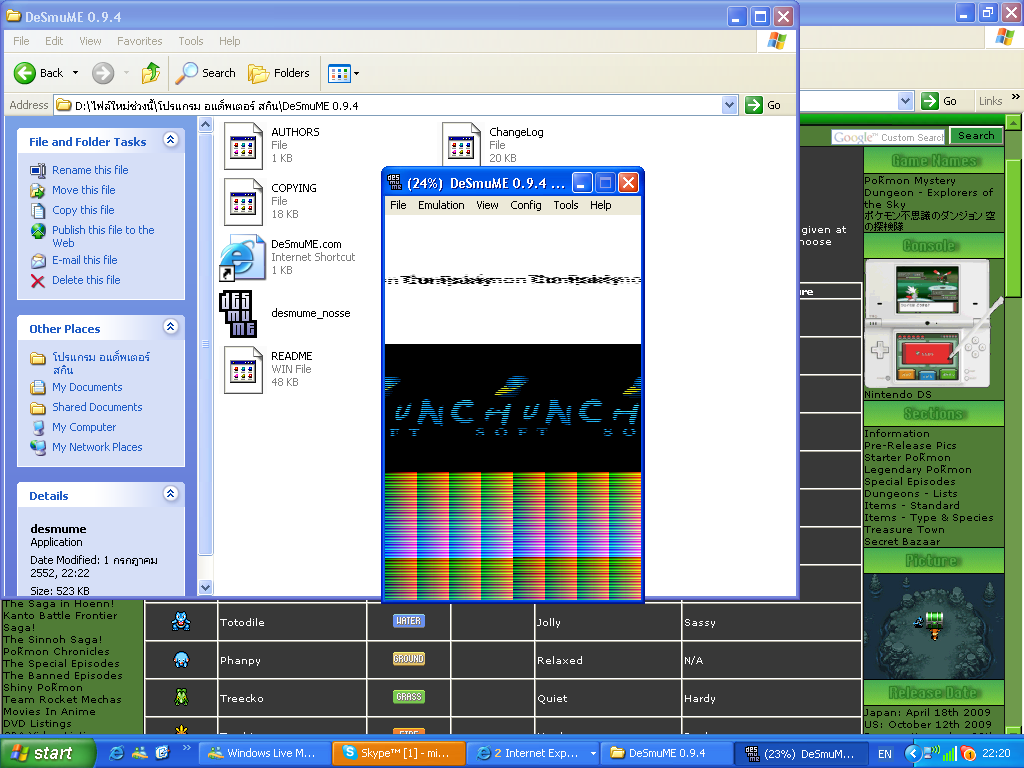Click the Back arrow icon in Explorer
1024x768 pixels.
pyautogui.click(x=25, y=72)
